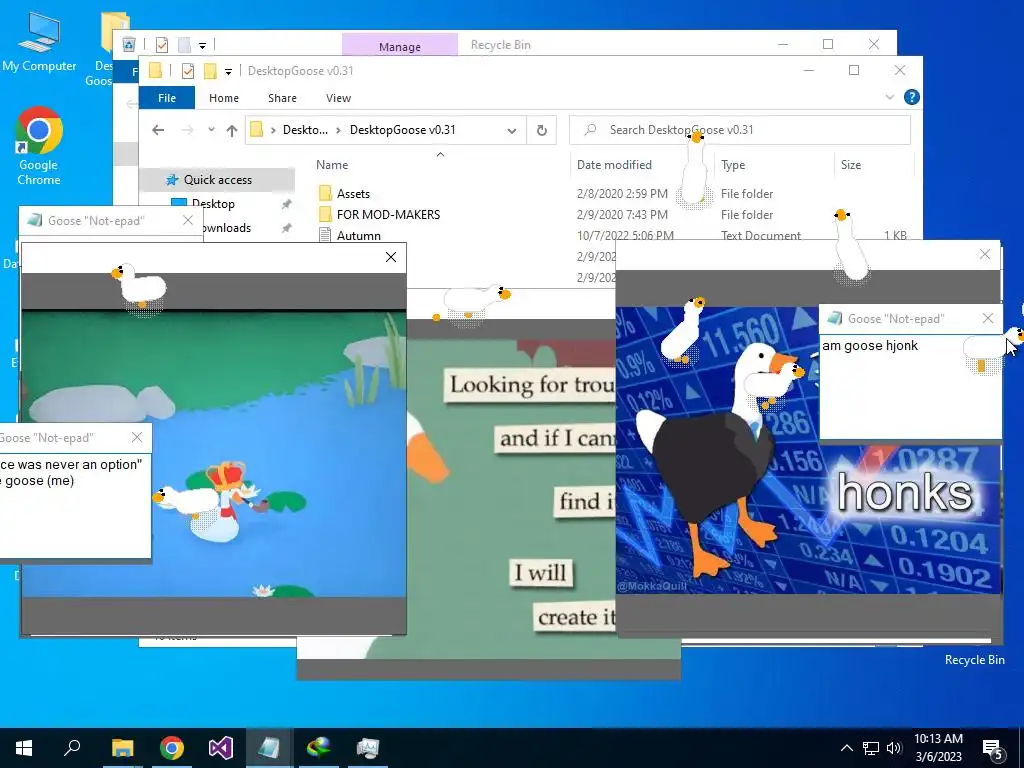The image size is (1024, 768).
Task: Open the monitor app icon on taskbar
Action: click(368, 748)
